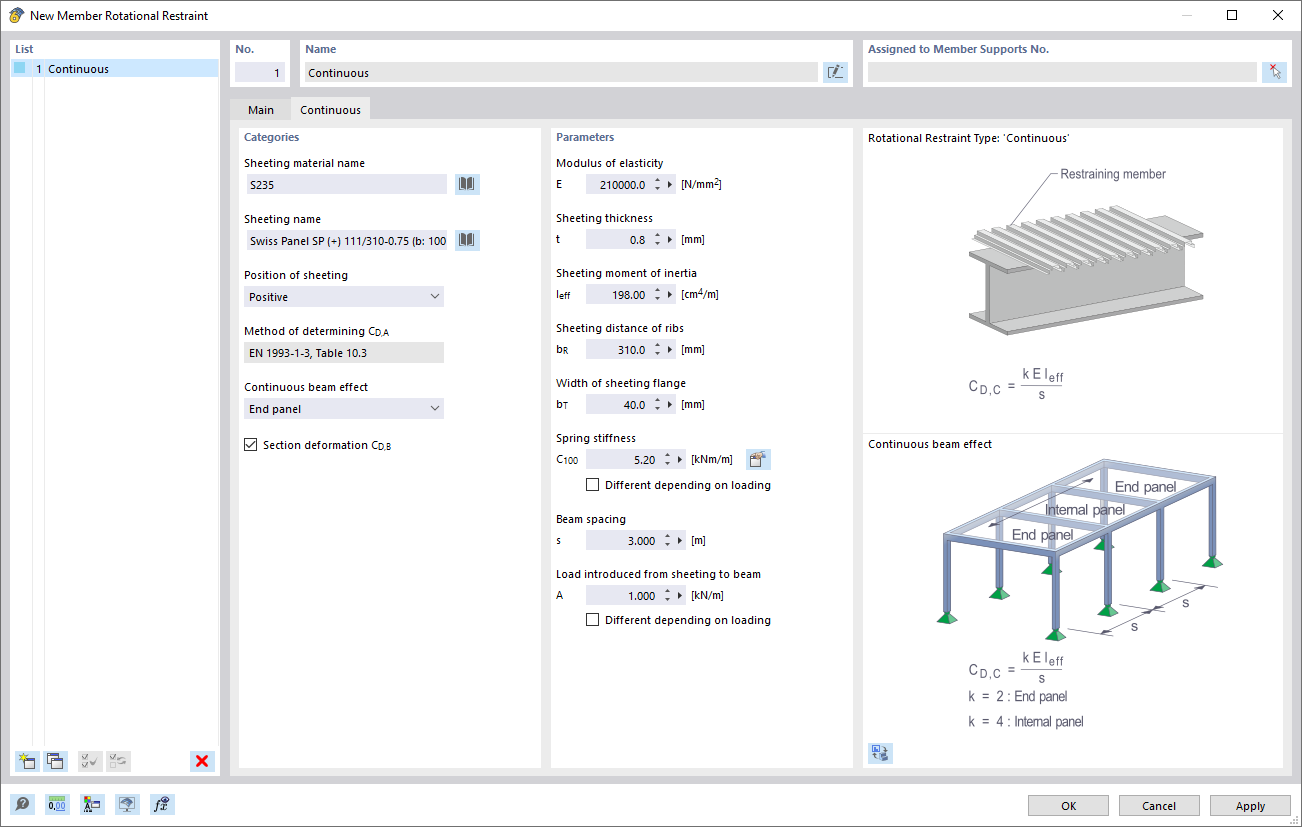Viewport: 1302px width, 827px height.
Task: Uncheck Section deformation CD,B
Action: [250, 444]
